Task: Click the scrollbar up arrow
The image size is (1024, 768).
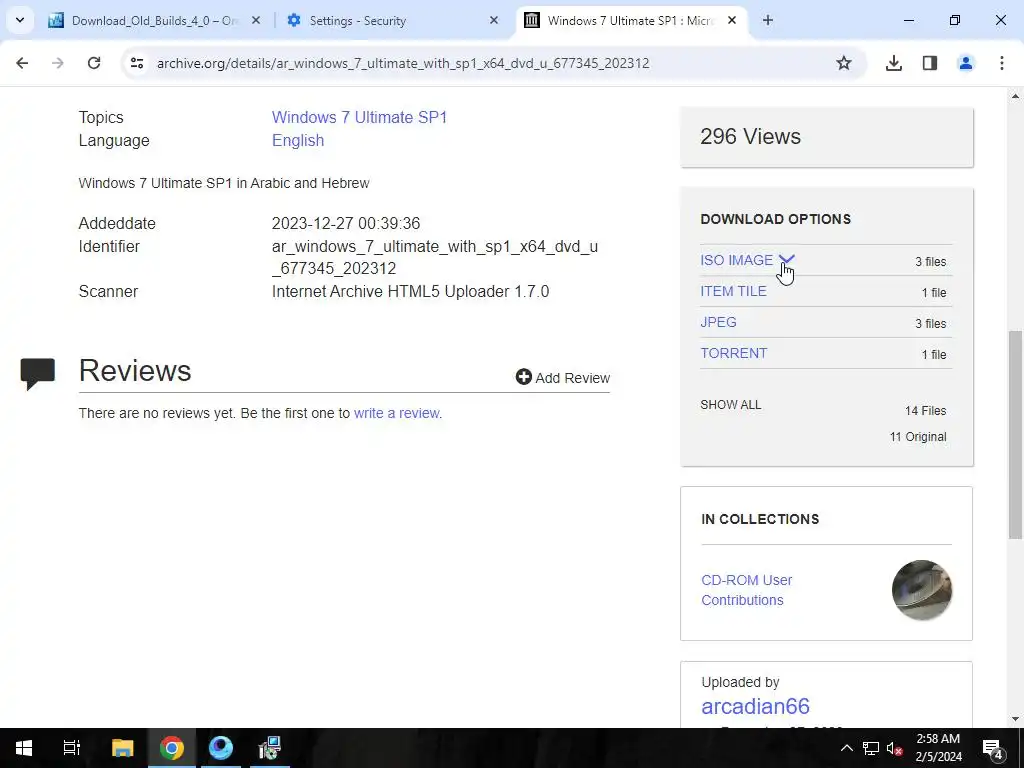Action: click(x=1015, y=96)
